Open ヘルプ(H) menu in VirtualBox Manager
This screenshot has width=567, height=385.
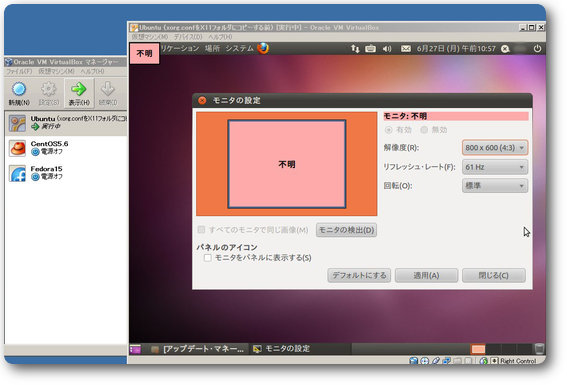(92, 72)
